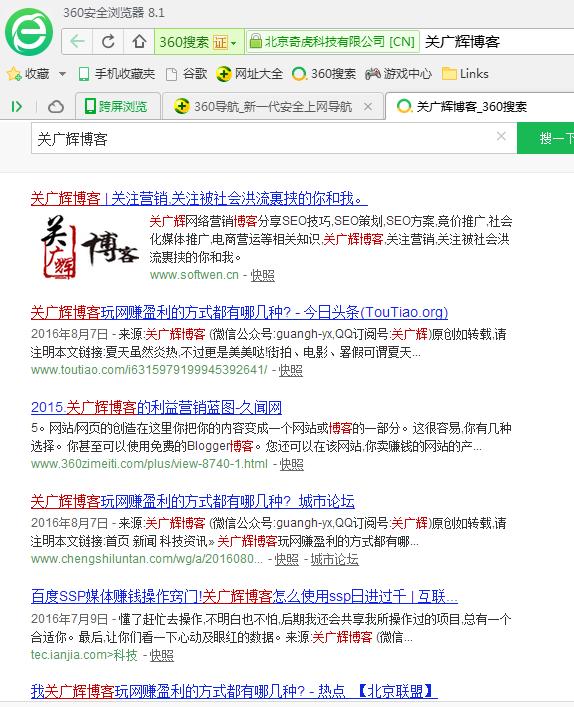Click the green 搜一下 search button
The image size is (574, 707).
[546, 138]
